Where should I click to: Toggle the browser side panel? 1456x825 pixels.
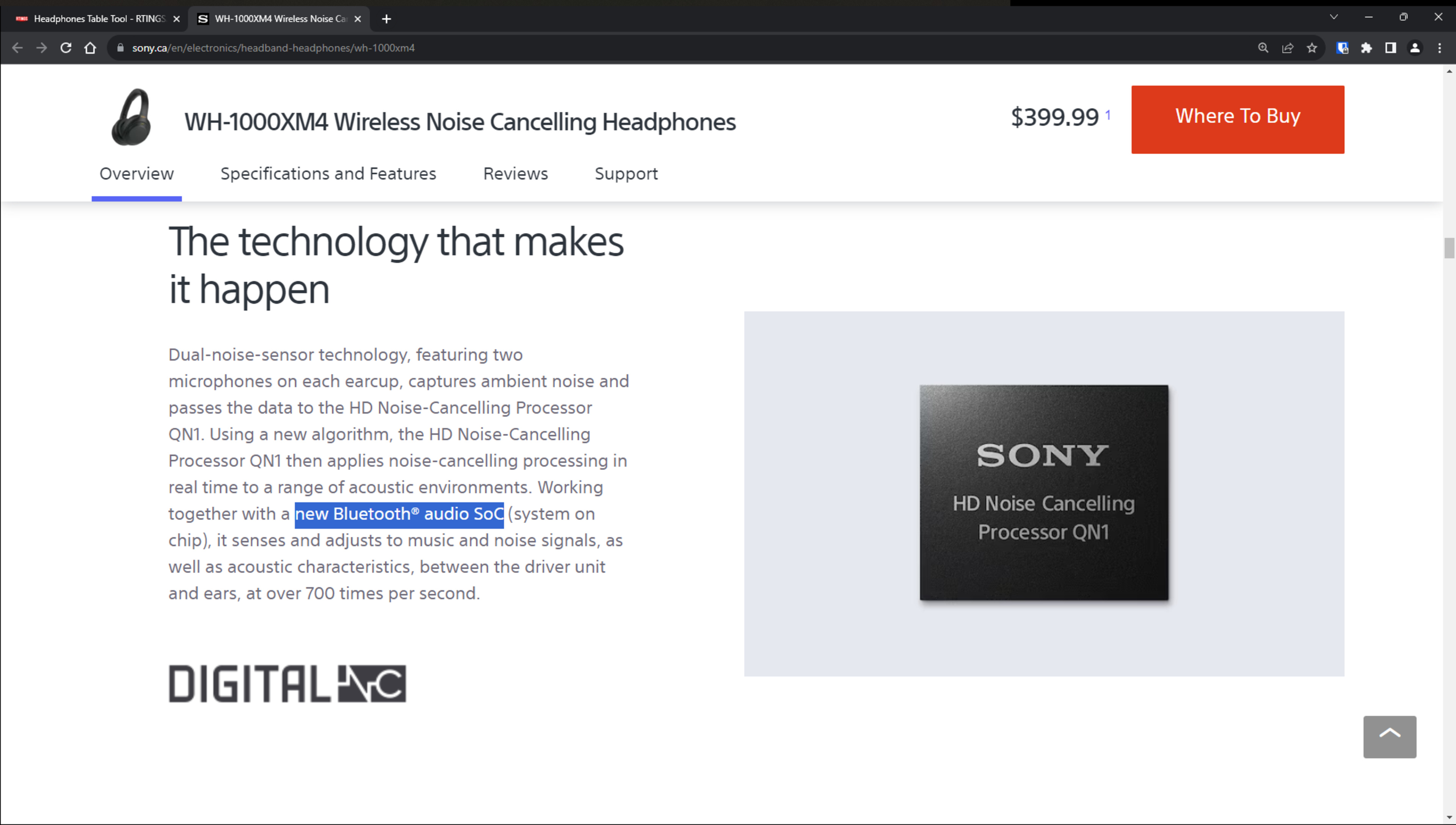click(1390, 48)
